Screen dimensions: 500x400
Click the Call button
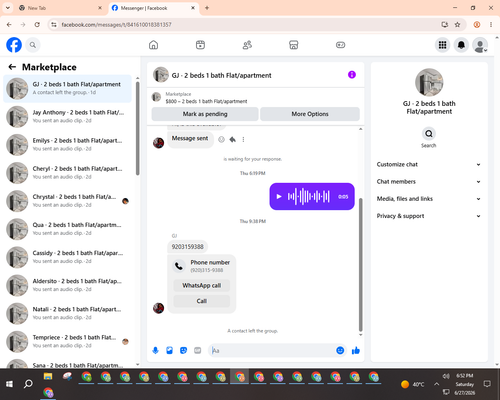click(x=202, y=301)
